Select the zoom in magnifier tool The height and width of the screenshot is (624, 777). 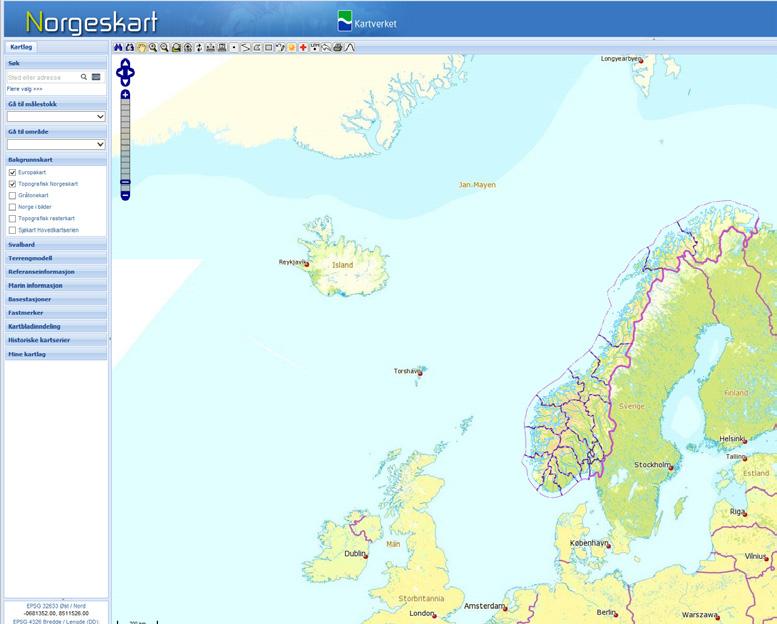coord(153,48)
